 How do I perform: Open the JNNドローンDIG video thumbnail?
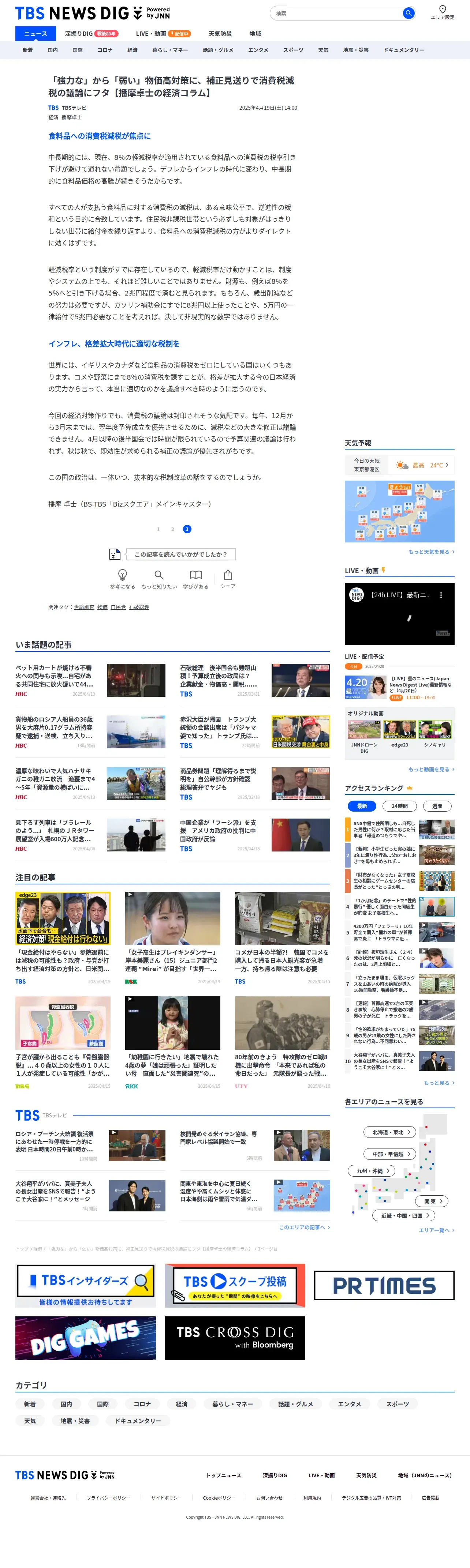point(364,729)
